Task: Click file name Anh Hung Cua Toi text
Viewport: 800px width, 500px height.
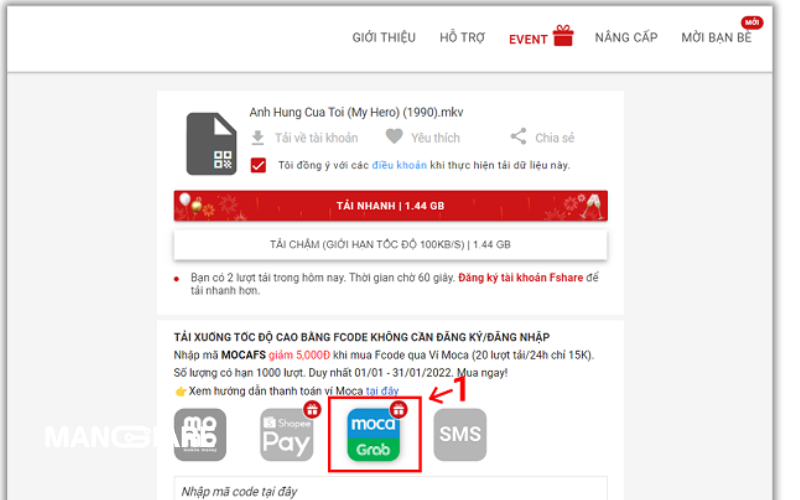Action: [356, 112]
